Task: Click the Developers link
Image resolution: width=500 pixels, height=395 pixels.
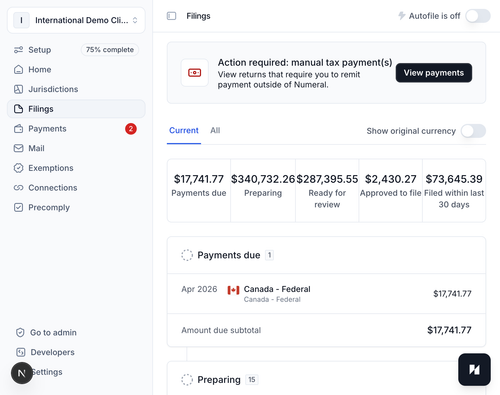Action: coord(52,352)
